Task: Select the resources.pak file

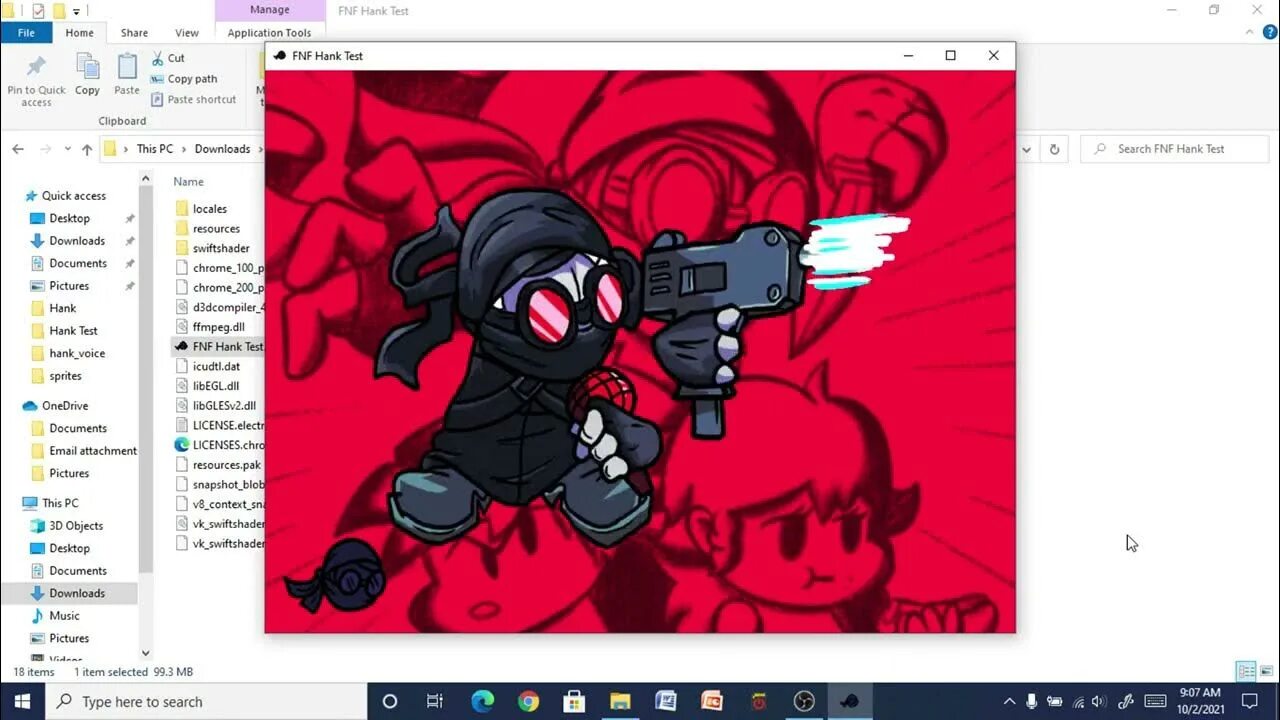Action: point(219,465)
